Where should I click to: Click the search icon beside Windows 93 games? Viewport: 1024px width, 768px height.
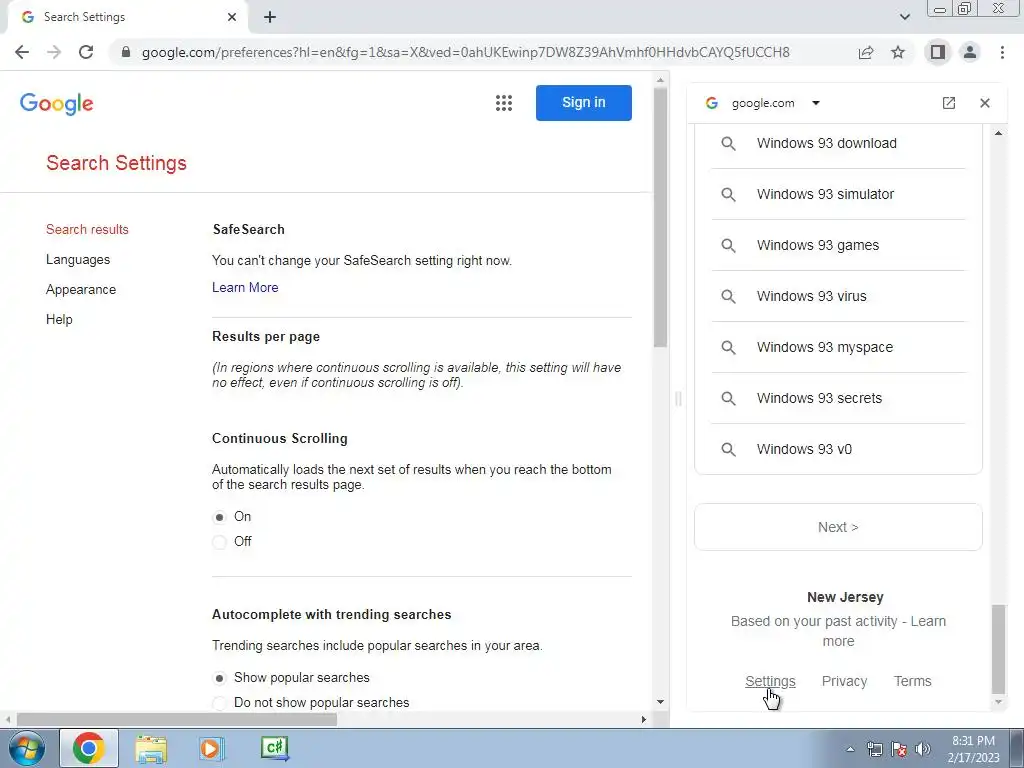click(728, 246)
